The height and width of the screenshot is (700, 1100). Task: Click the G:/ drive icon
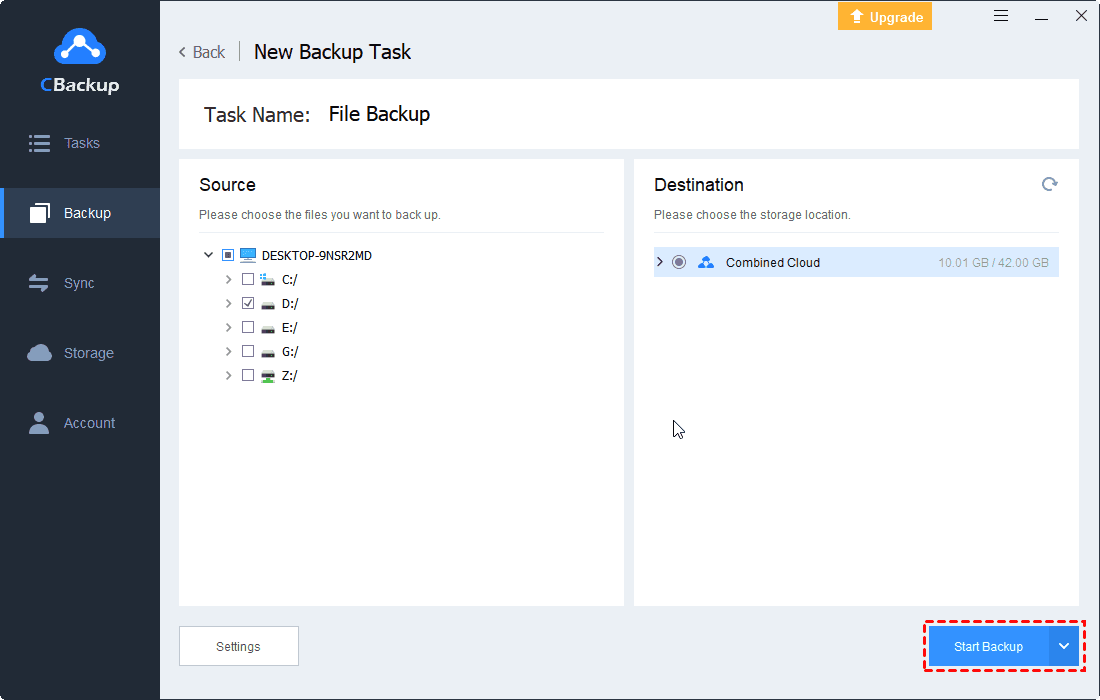coord(267,352)
